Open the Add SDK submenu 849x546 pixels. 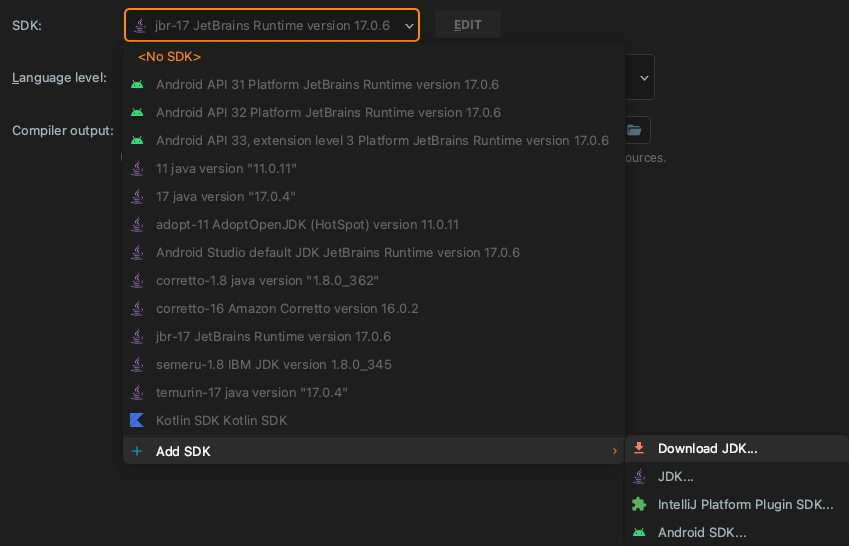click(374, 451)
